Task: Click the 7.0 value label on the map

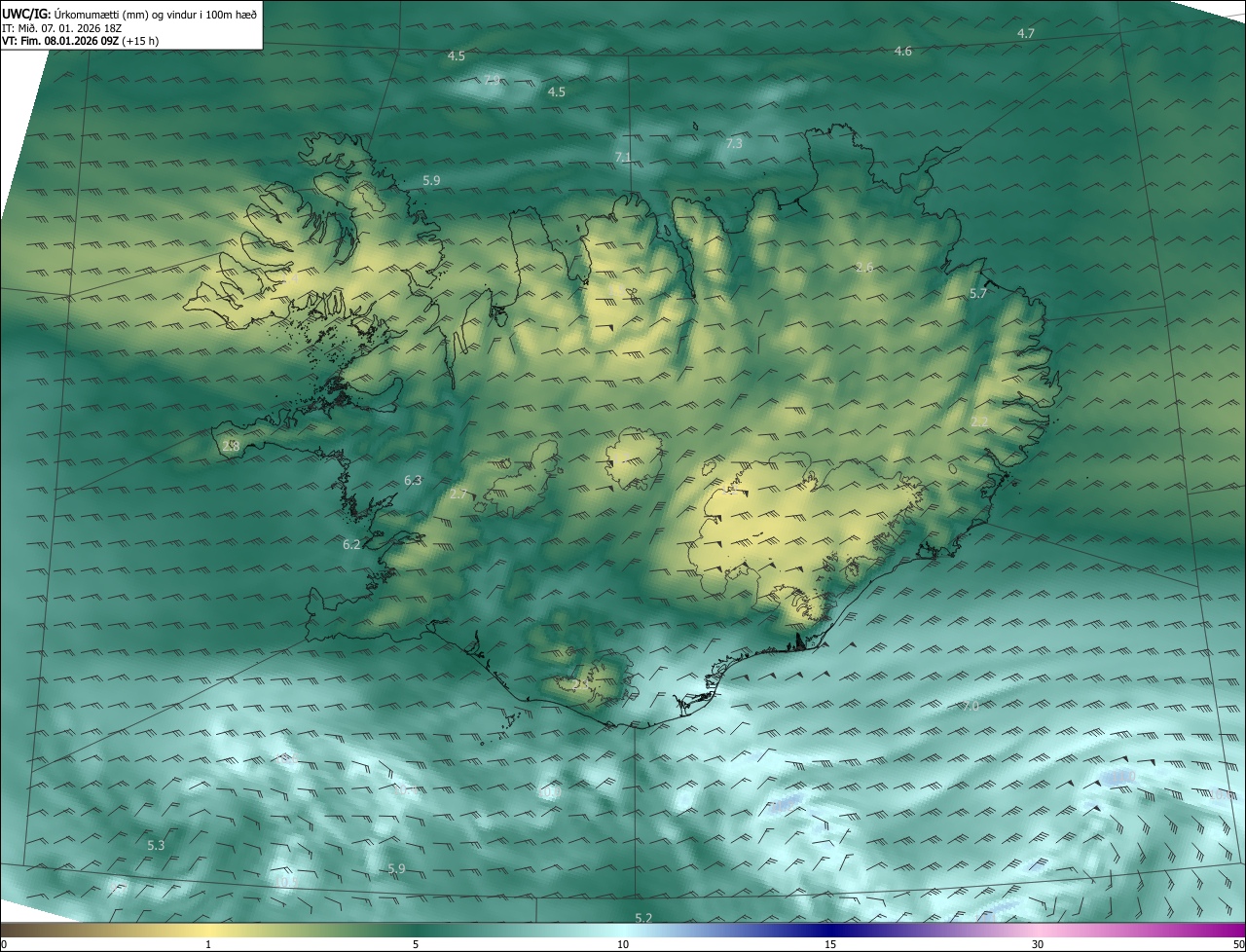Action: pos(970,706)
